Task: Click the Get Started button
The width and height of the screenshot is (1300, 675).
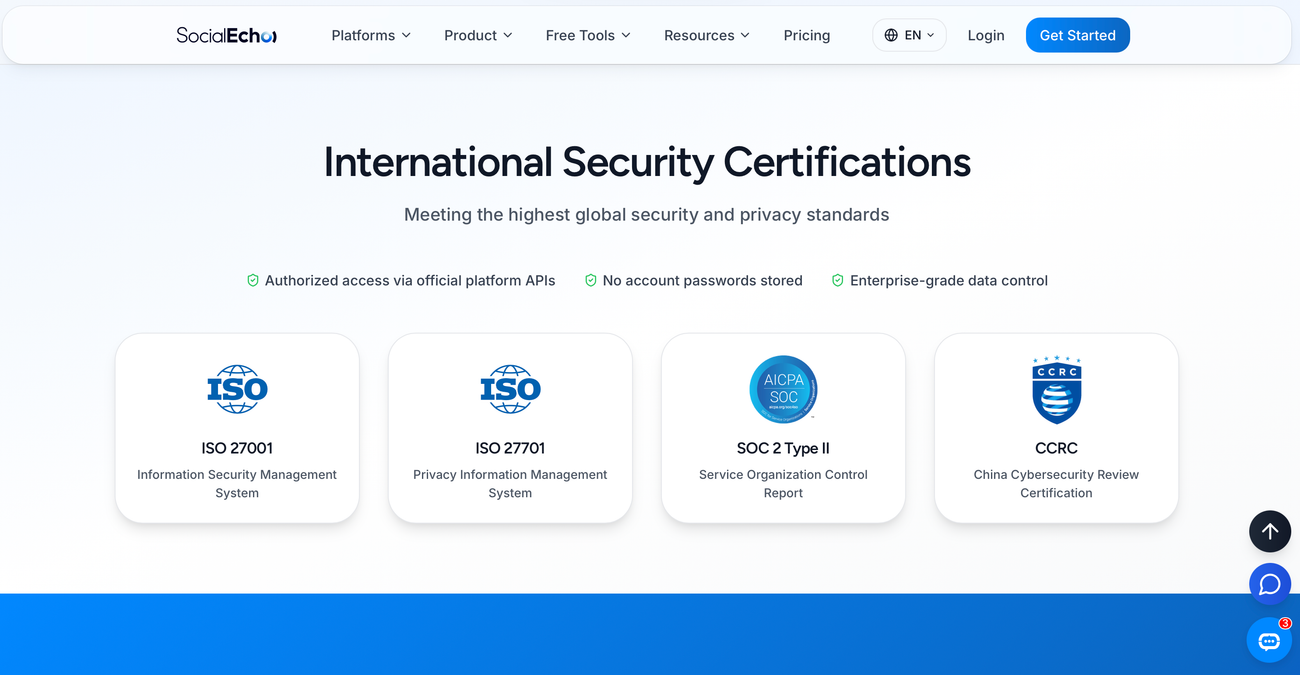Action: point(1078,35)
